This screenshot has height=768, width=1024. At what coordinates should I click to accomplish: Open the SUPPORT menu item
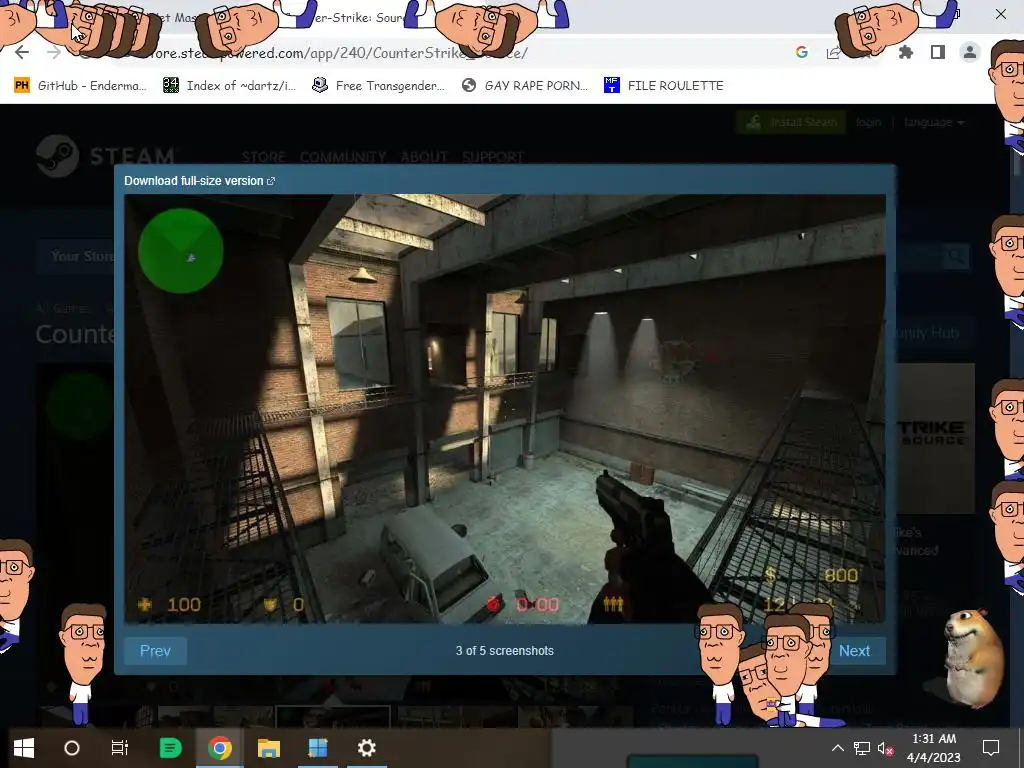493,157
